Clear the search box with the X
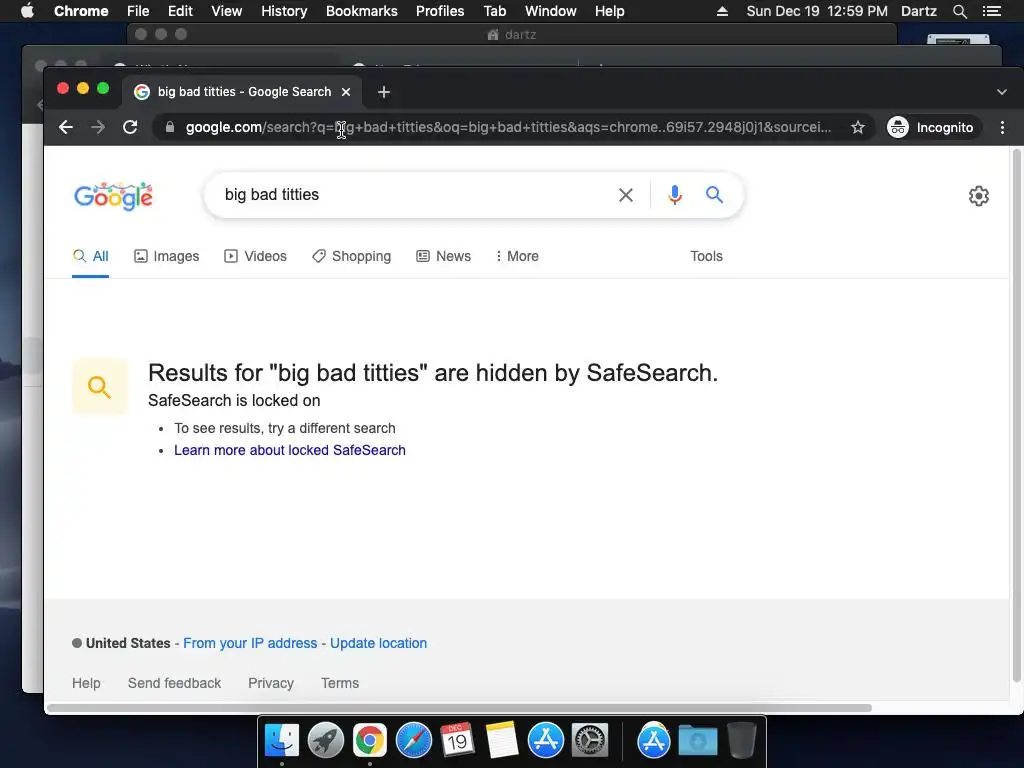This screenshot has width=1024, height=768. [626, 195]
